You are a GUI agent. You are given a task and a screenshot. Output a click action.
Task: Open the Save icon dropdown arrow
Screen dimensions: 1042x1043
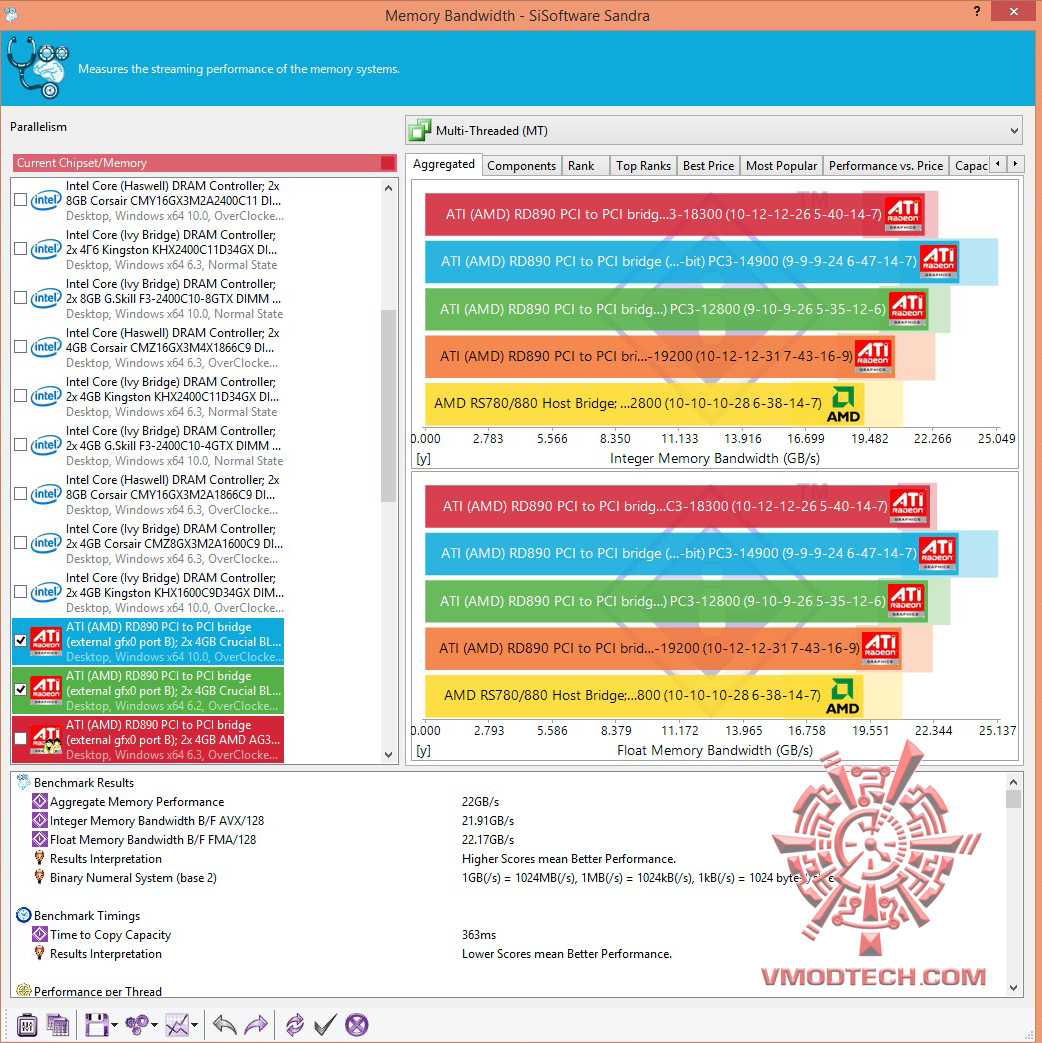[x=115, y=1025]
